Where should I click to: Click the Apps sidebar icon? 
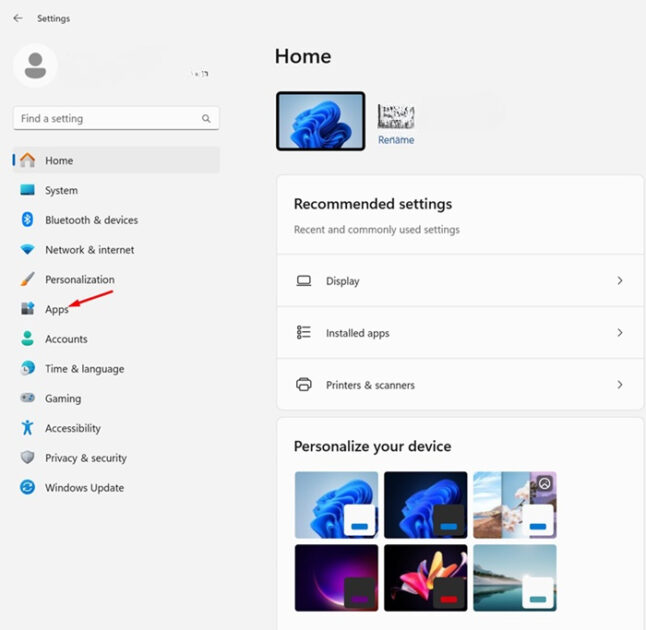[28, 308]
